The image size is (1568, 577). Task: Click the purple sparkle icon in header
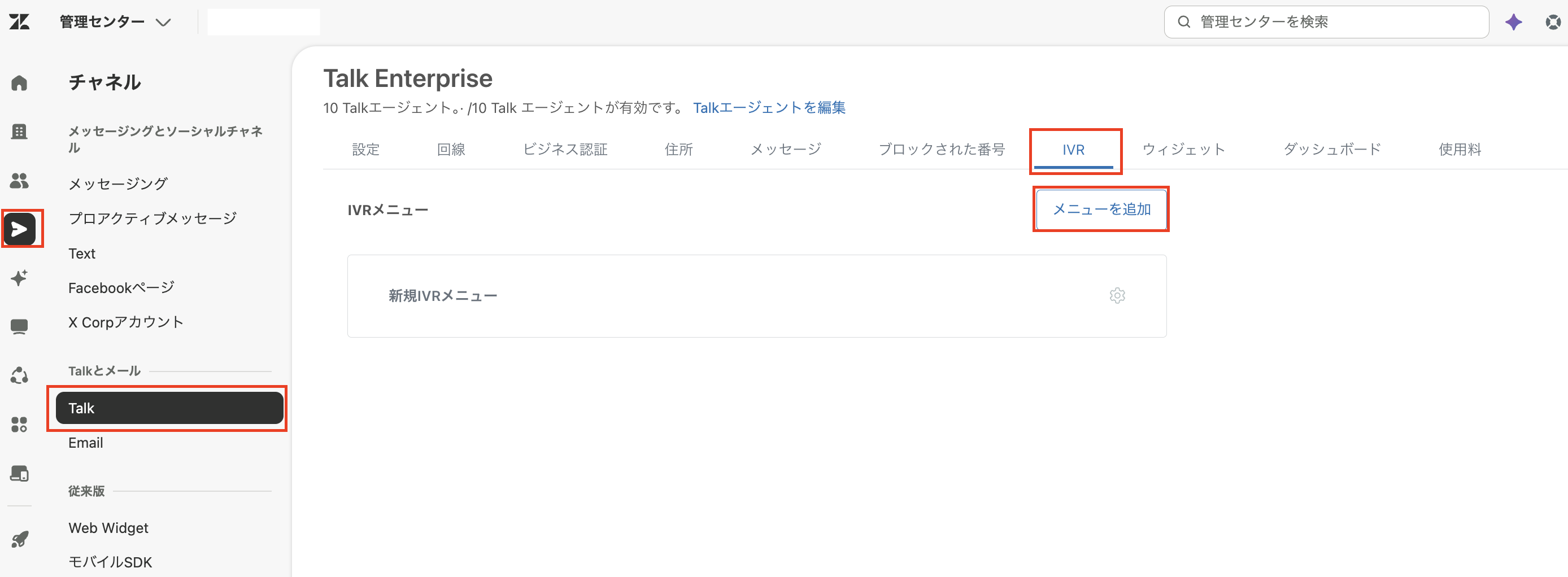[x=1514, y=23]
